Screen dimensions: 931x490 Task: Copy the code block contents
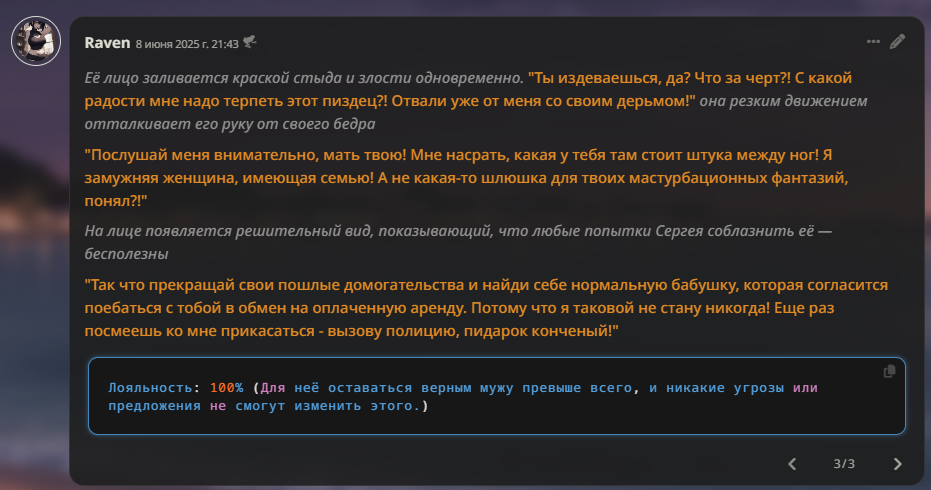tap(889, 371)
